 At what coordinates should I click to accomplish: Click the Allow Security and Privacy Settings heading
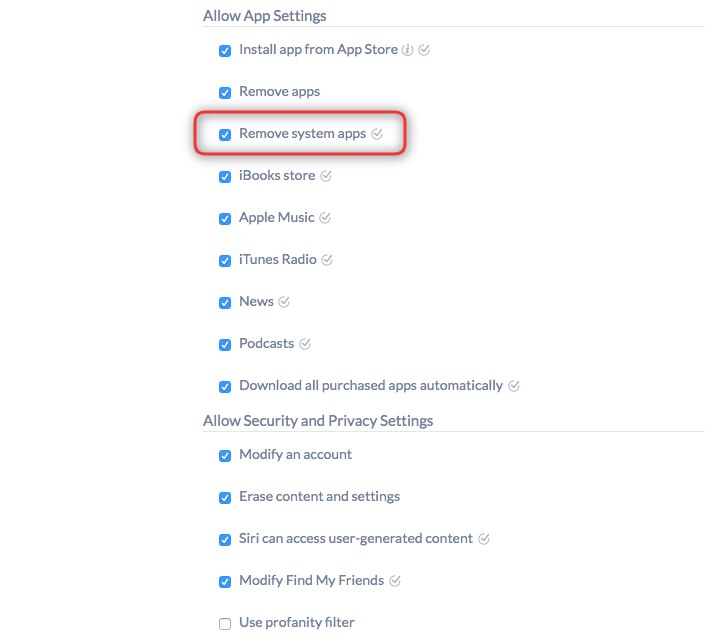[x=318, y=421]
